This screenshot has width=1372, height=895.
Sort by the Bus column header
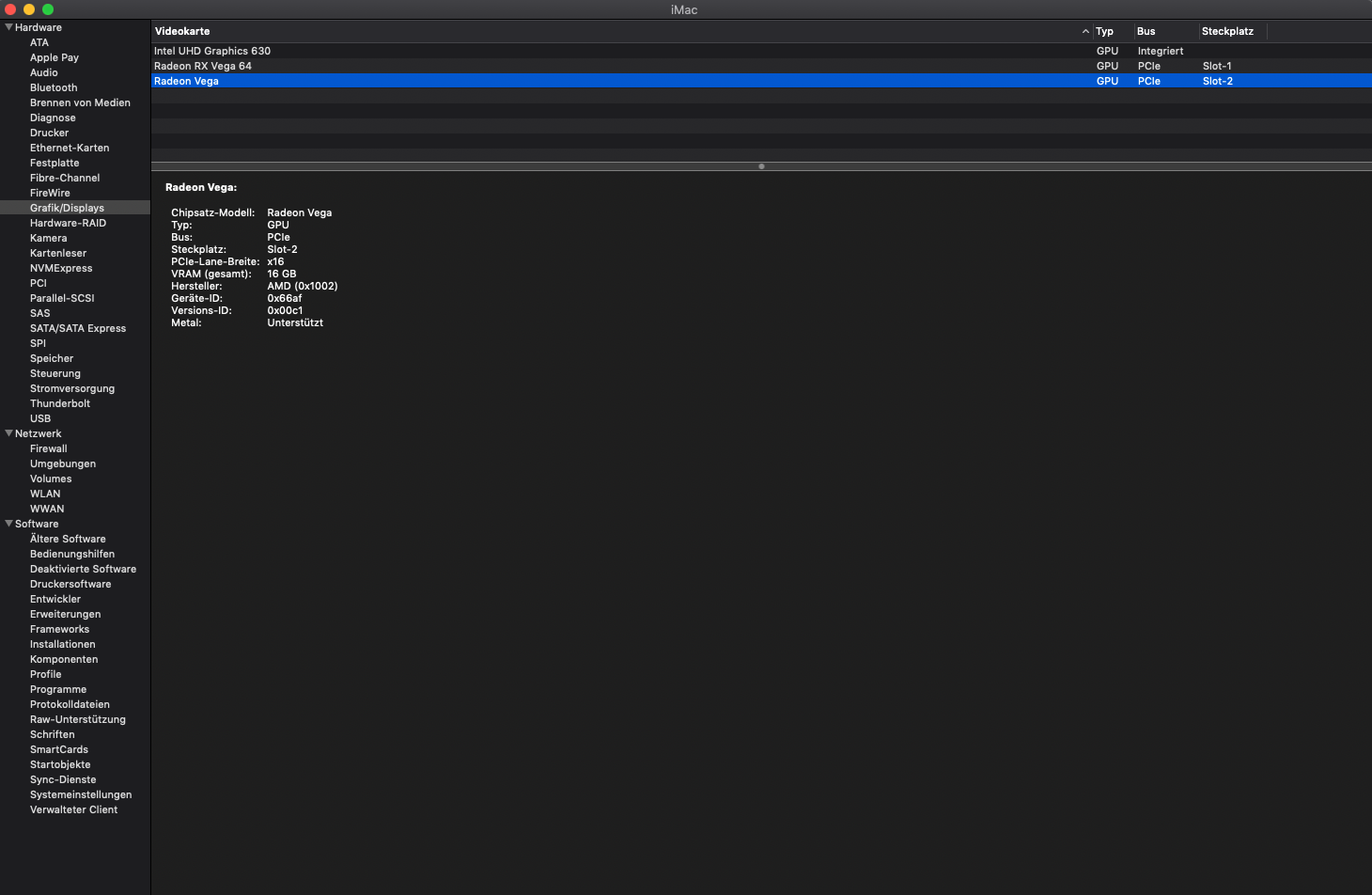coord(1146,31)
